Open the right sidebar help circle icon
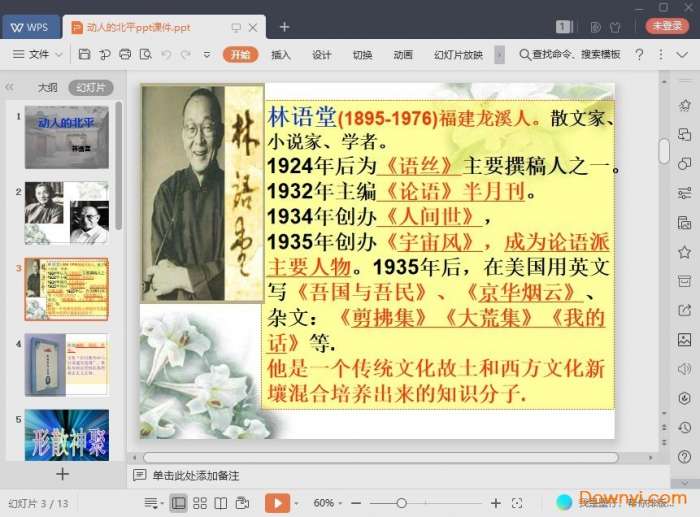 (x=684, y=456)
